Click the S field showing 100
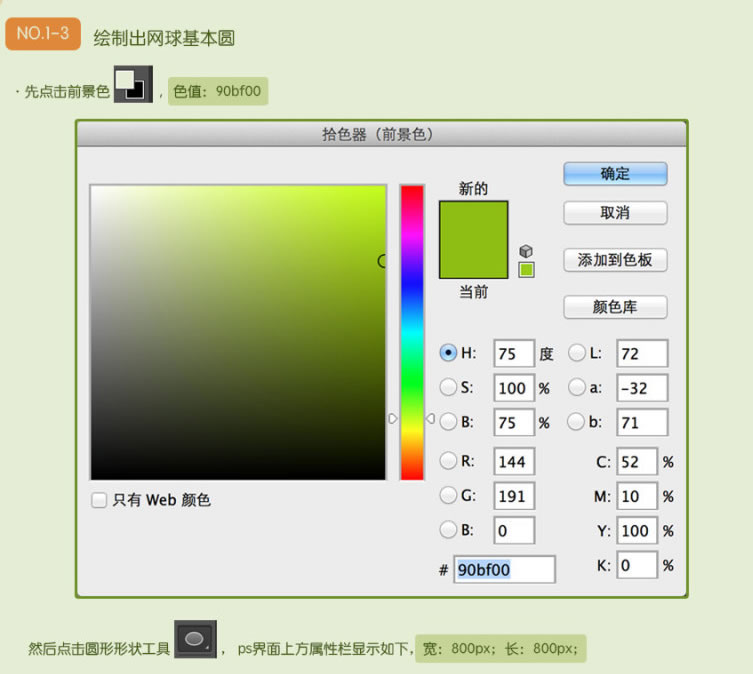The image size is (753, 674). 514,388
